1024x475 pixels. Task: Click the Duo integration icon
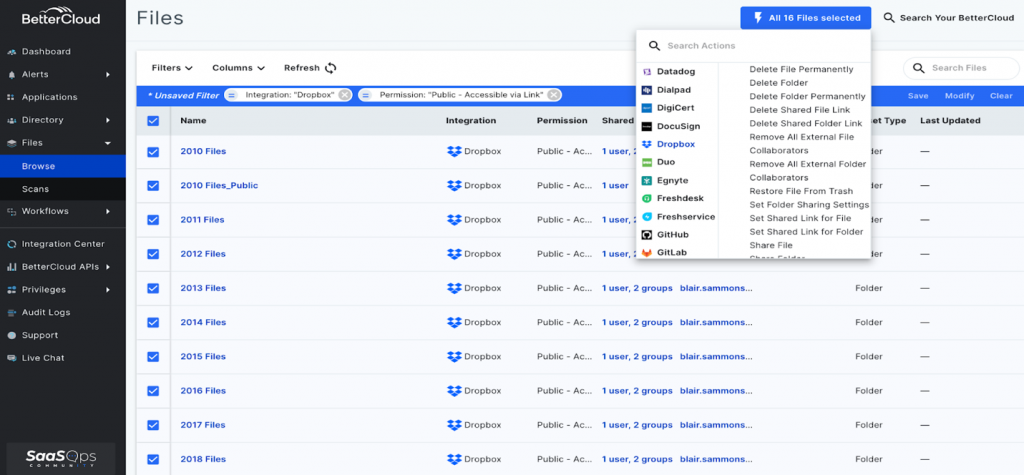(647, 162)
